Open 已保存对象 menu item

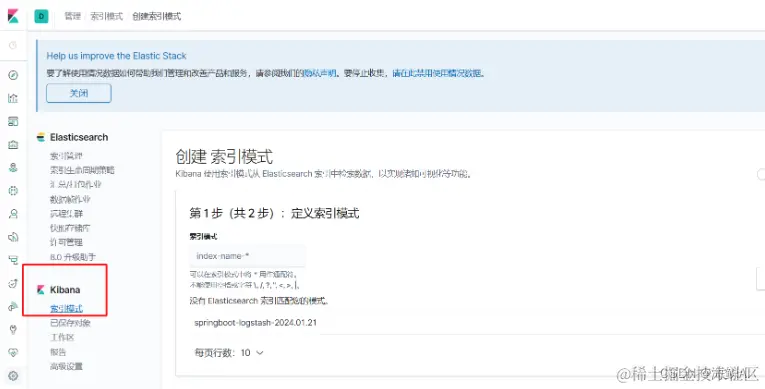click(70, 323)
